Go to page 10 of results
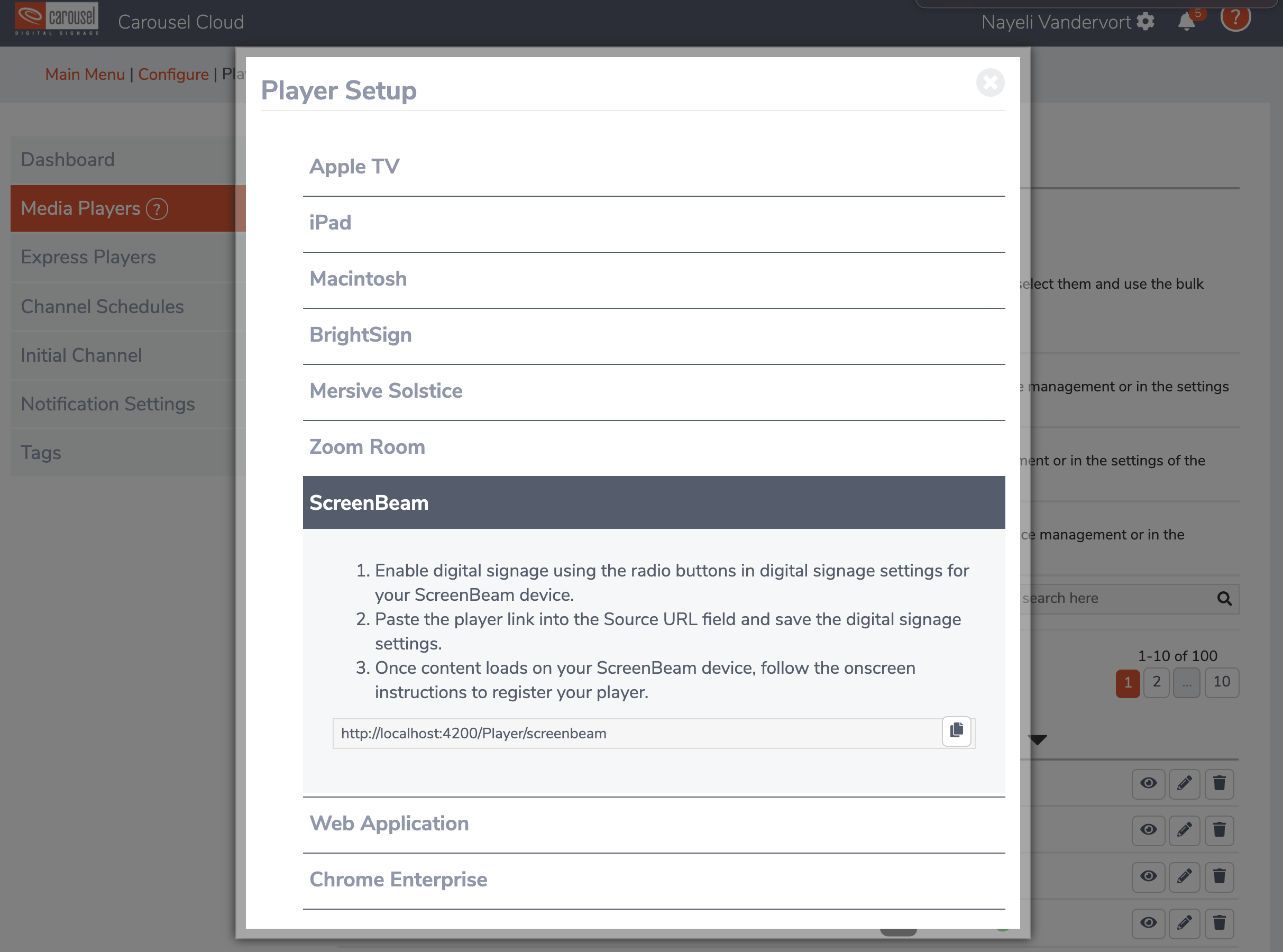Image resolution: width=1283 pixels, height=952 pixels. click(x=1221, y=683)
